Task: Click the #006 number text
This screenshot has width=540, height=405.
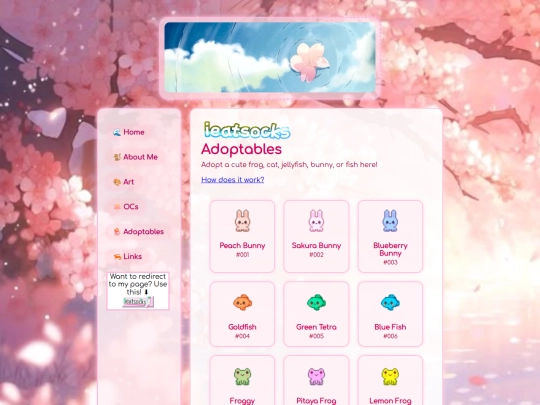Action: [390, 336]
